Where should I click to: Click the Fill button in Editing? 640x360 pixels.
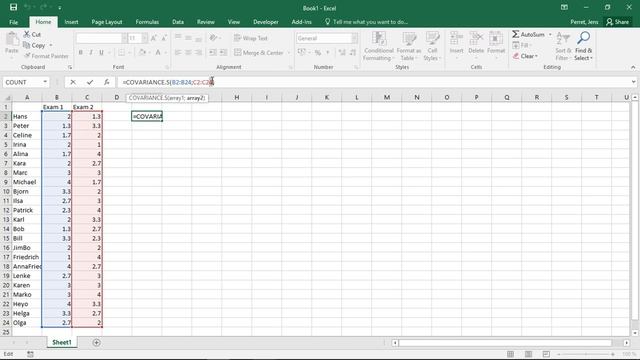(522, 45)
